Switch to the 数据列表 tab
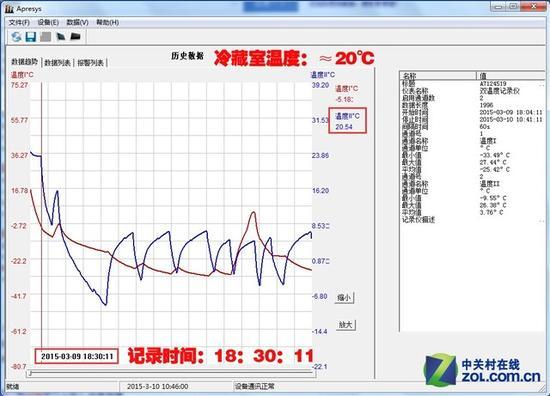 coord(58,63)
